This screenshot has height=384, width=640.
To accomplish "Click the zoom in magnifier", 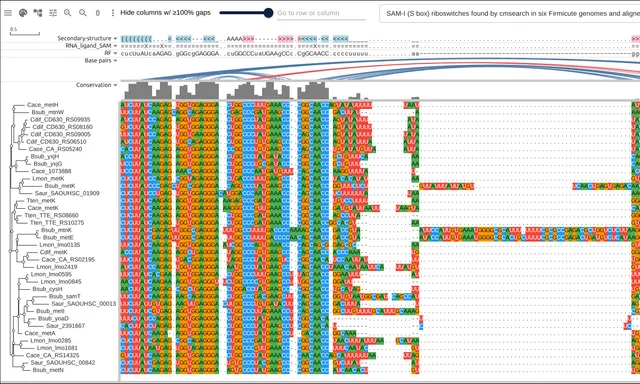I will 68,13.
